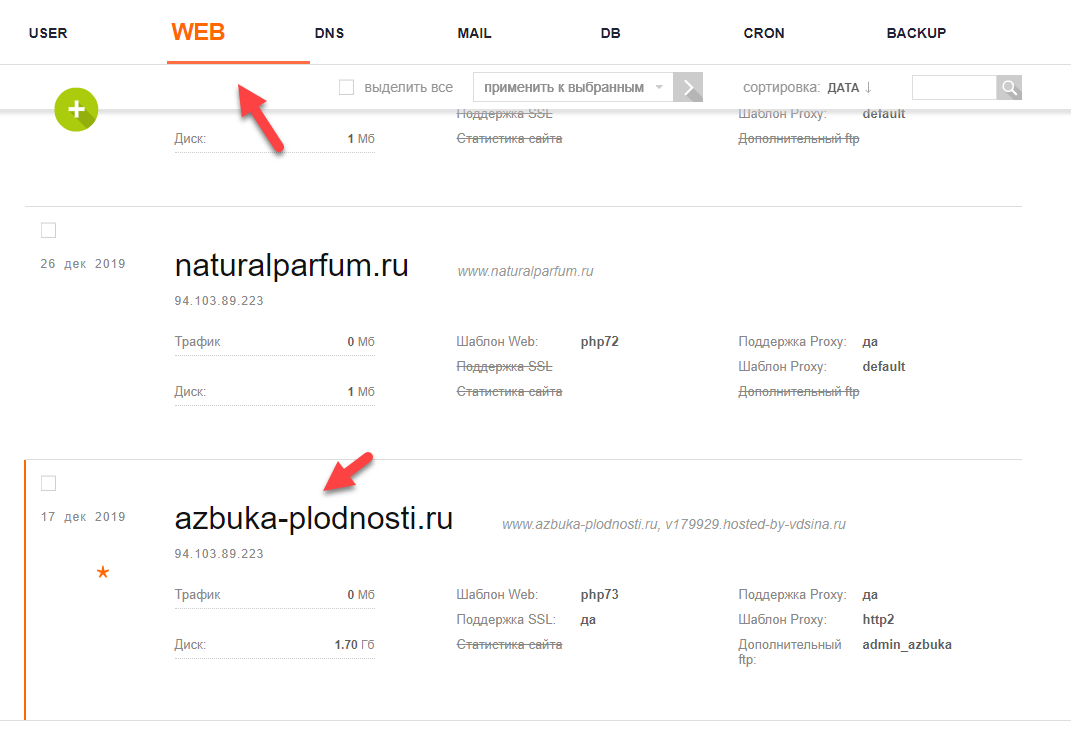
Task: Click the admin_azbuka ftp account value
Action: click(907, 644)
